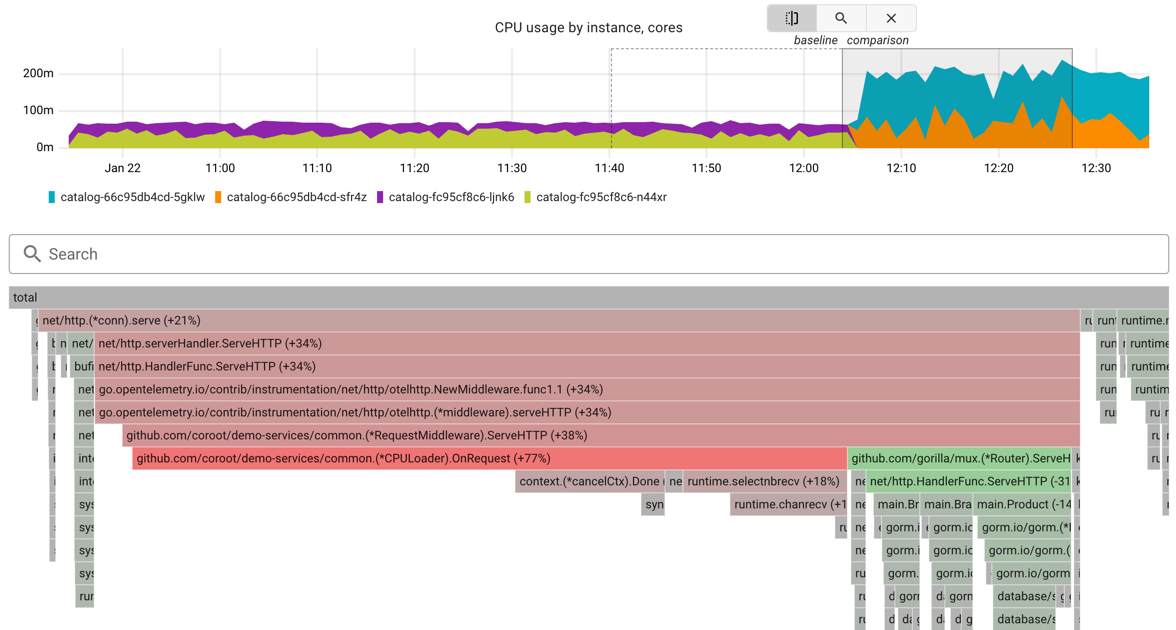Click legend label catalog-fc95cf8c6-ljnk6

pyautogui.click(x=452, y=197)
